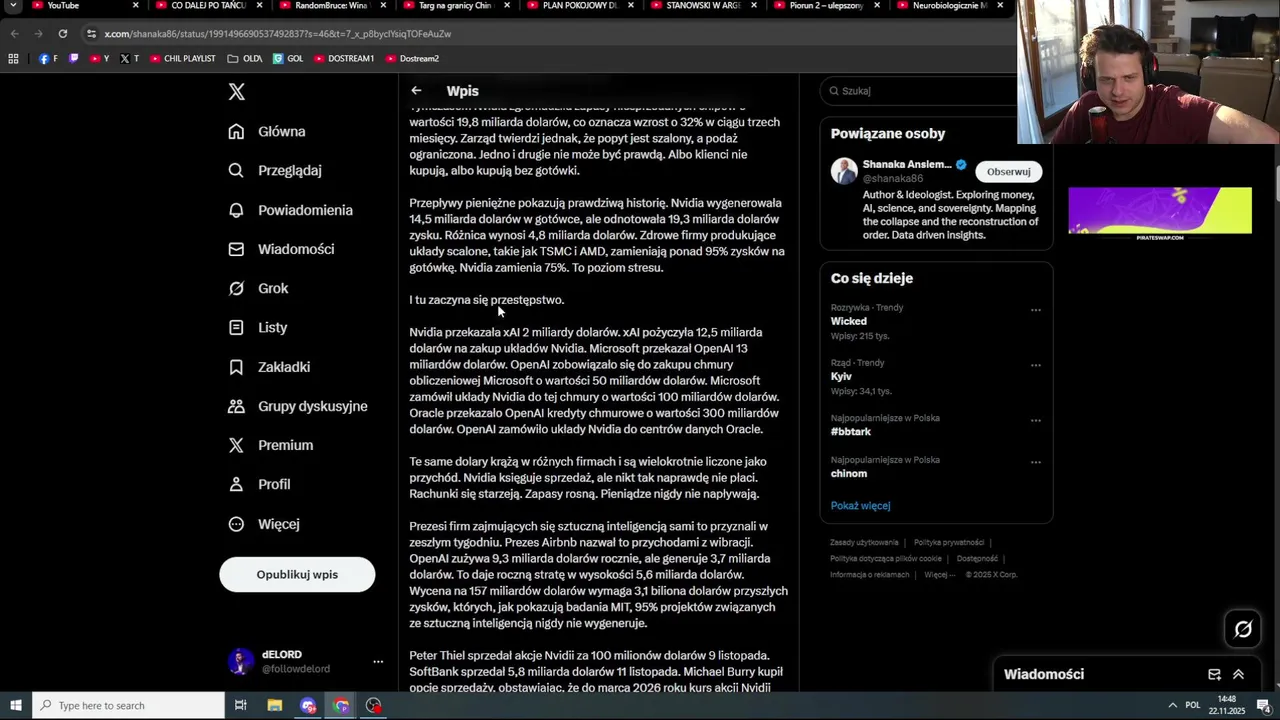Open Twitch bookmark icon

coord(74,59)
